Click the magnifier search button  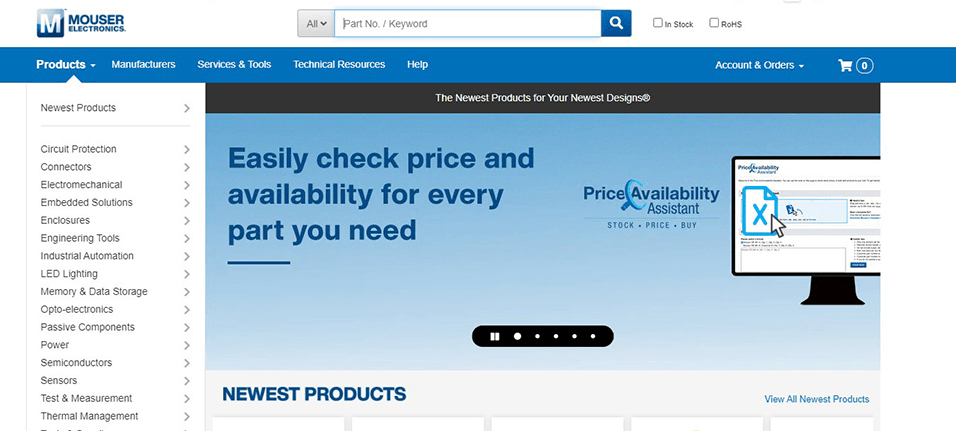click(x=616, y=23)
